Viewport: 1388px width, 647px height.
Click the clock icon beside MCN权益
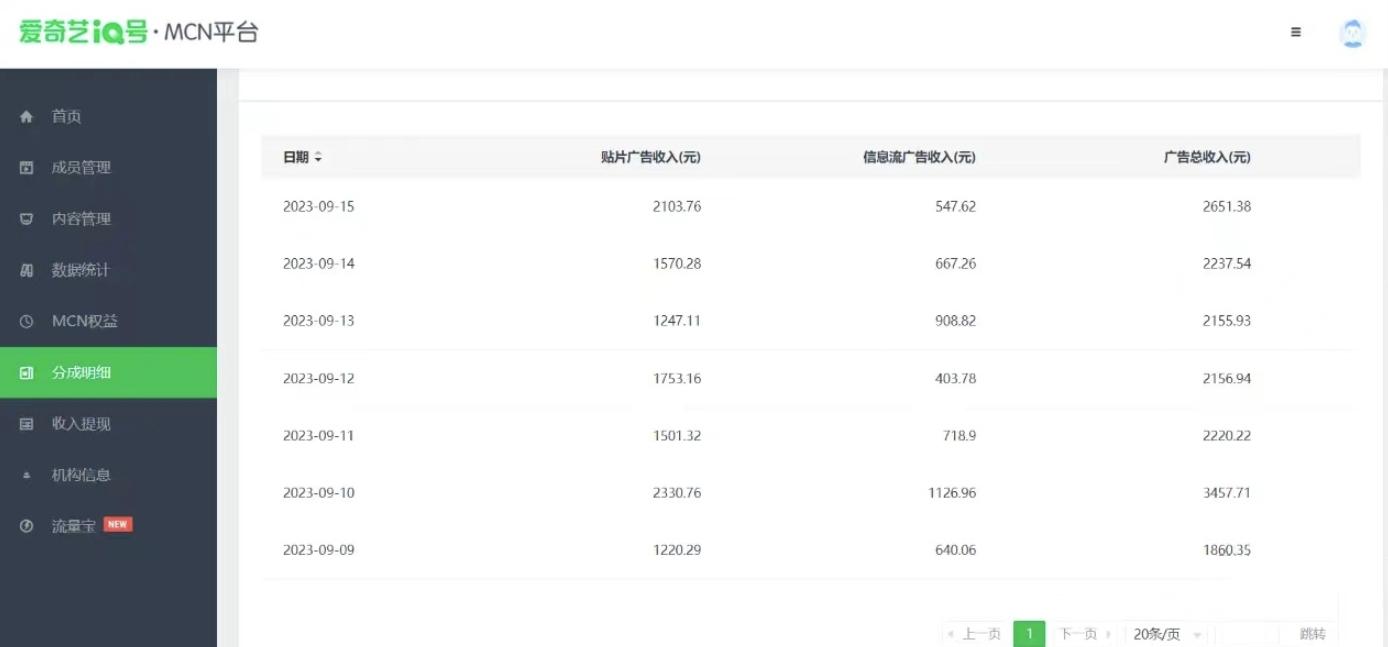pos(25,321)
